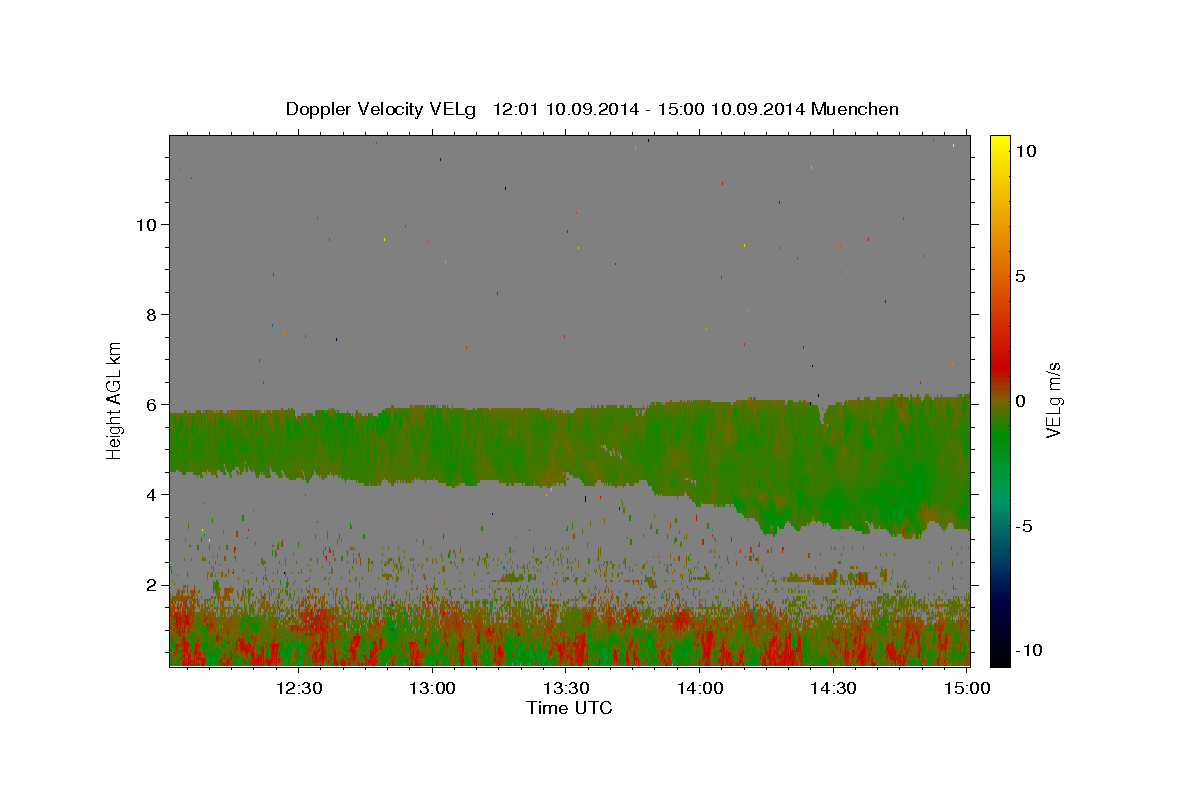Click the height axis value 4
The image size is (1200, 800).
(153, 494)
